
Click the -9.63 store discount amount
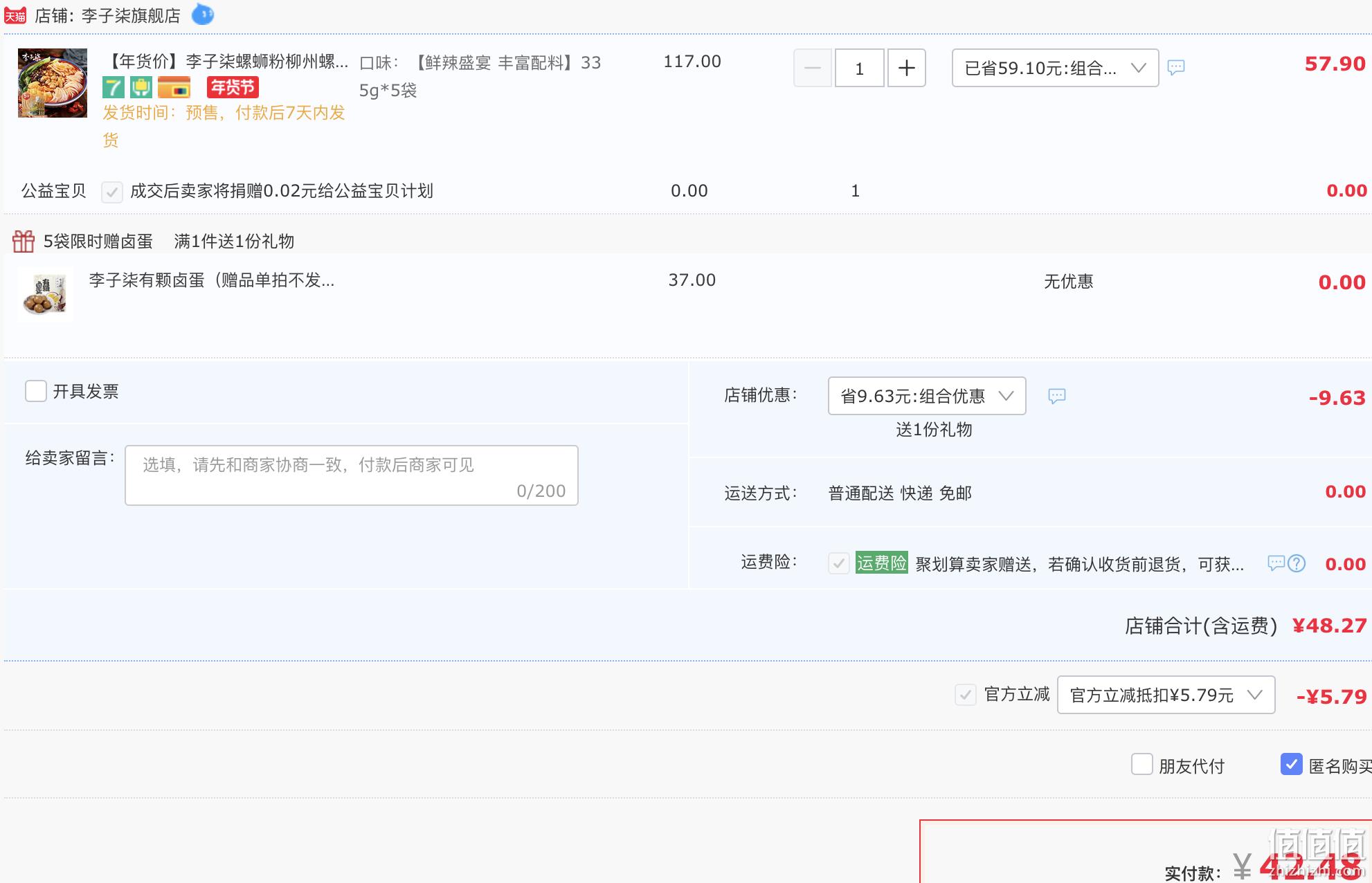tap(1337, 398)
